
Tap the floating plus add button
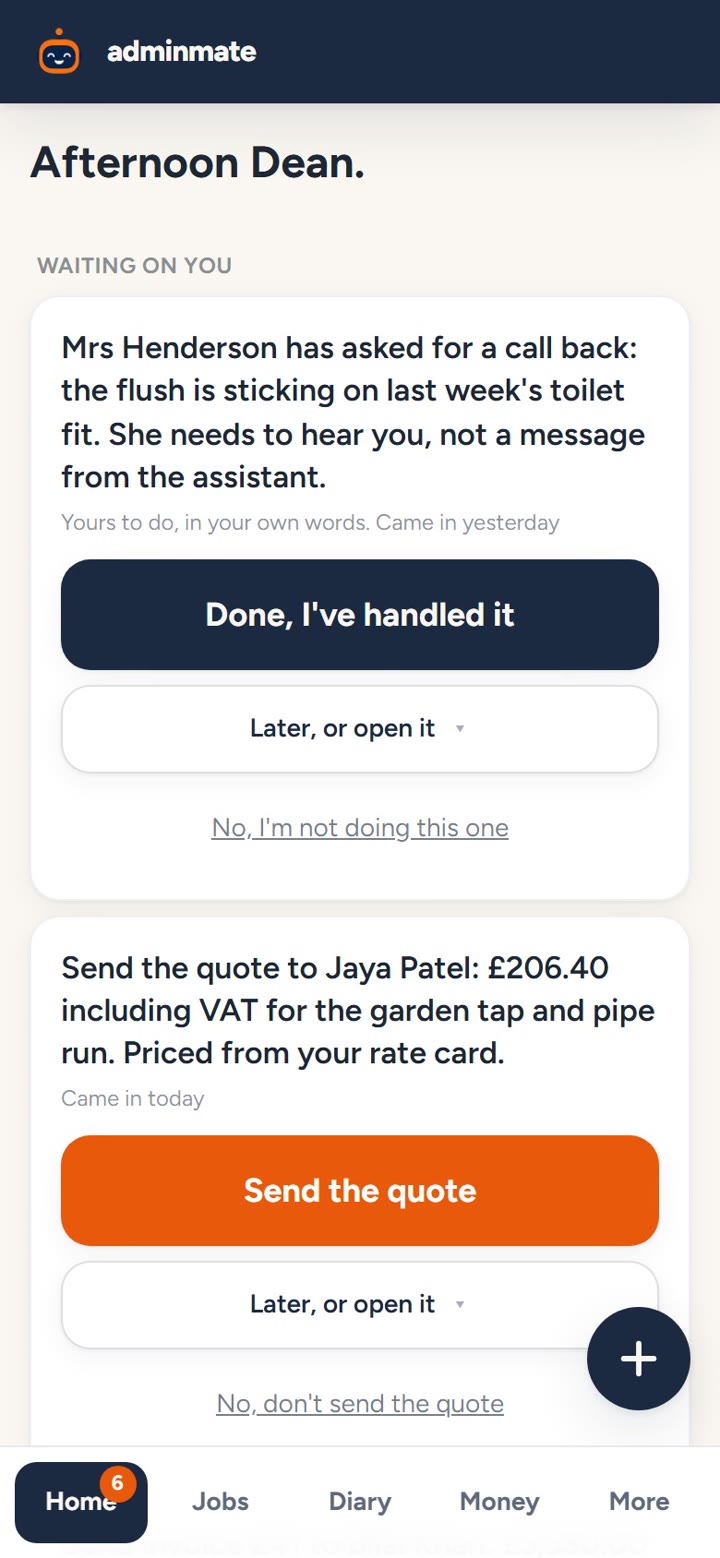point(638,1358)
